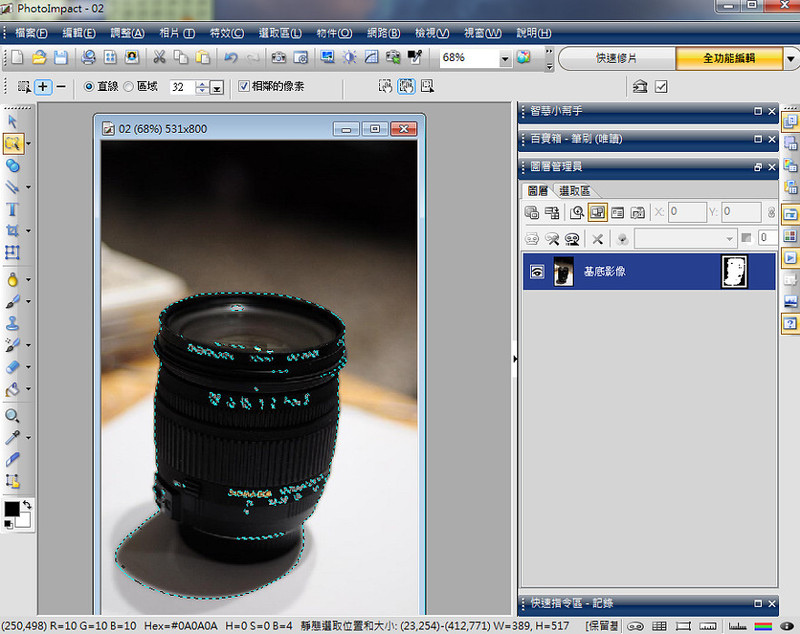Select the Transform tool
800x634 pixels.
click(x=13, y=252)
